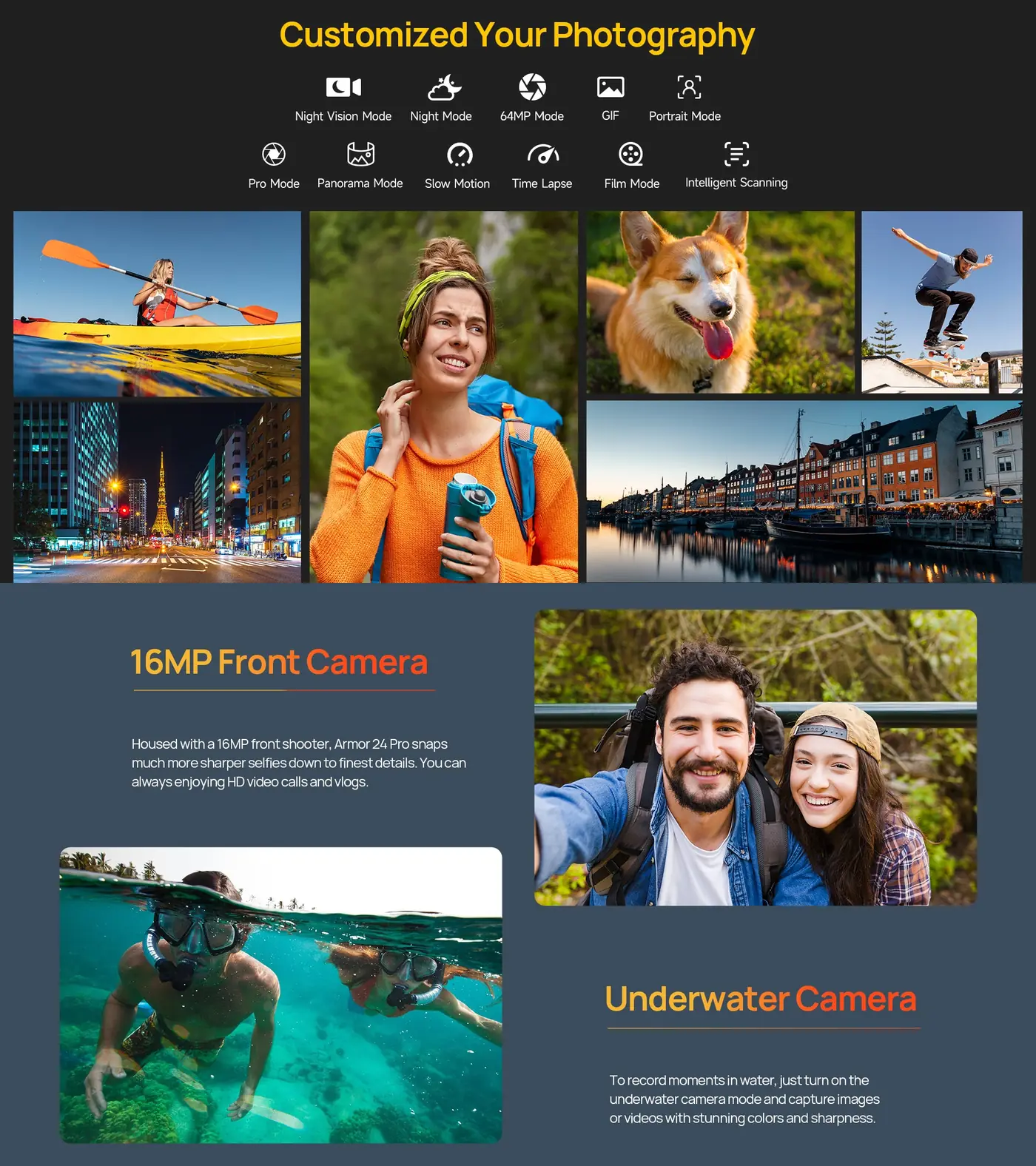Click the Time Lapse speedometer icon
This screenshot has height=1166, width=1036.
tap(543, 154)
